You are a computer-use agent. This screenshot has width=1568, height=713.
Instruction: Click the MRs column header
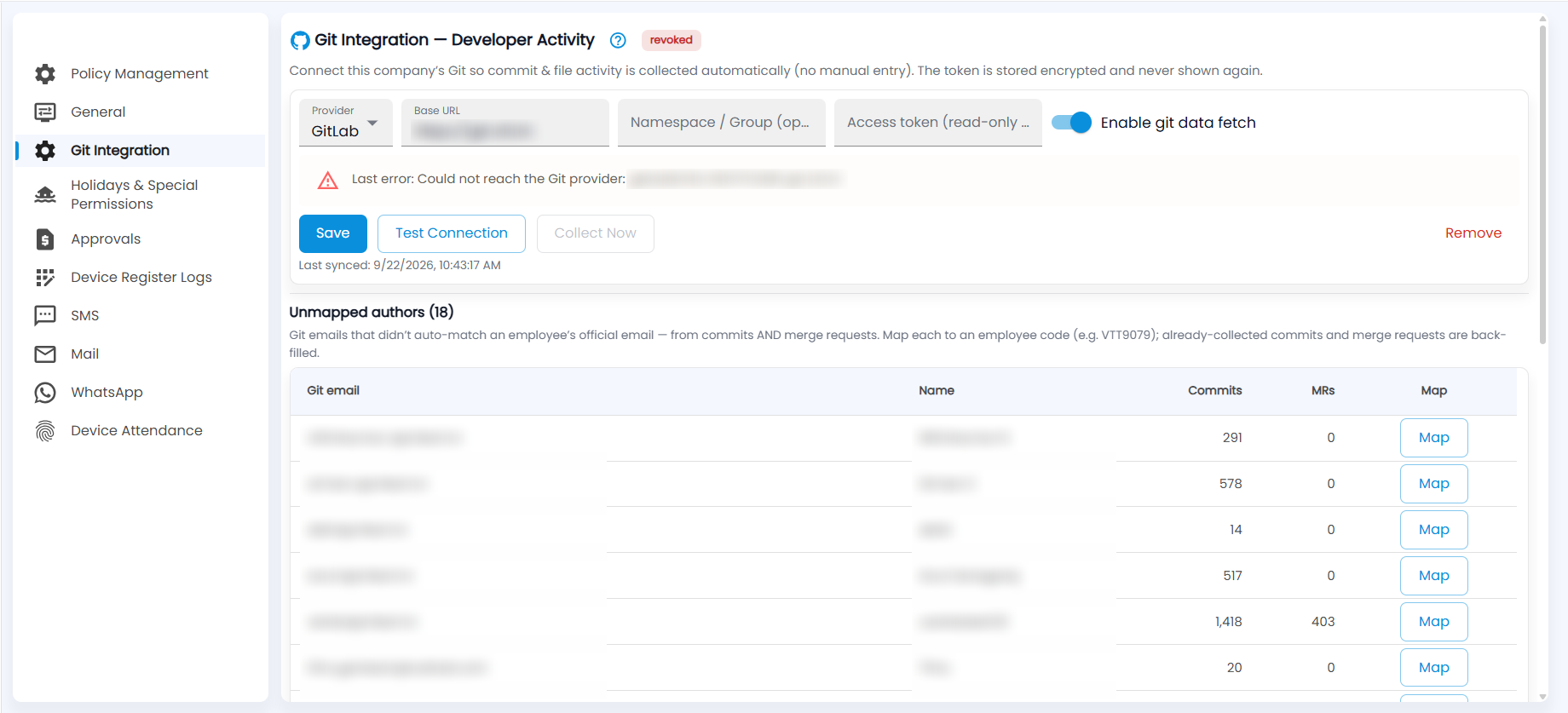click(1323, 391)
